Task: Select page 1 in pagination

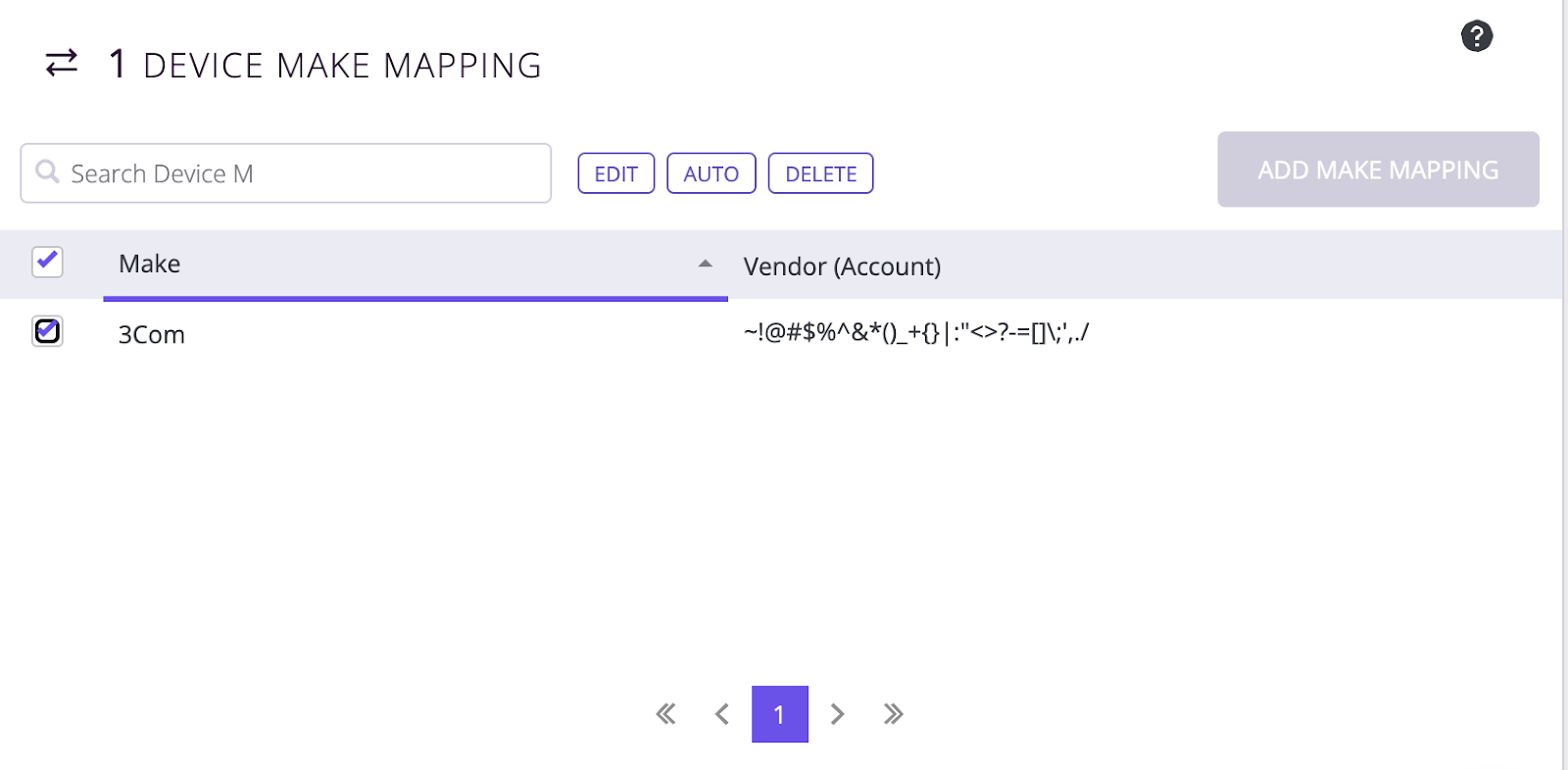Action: tap(780, 714)
